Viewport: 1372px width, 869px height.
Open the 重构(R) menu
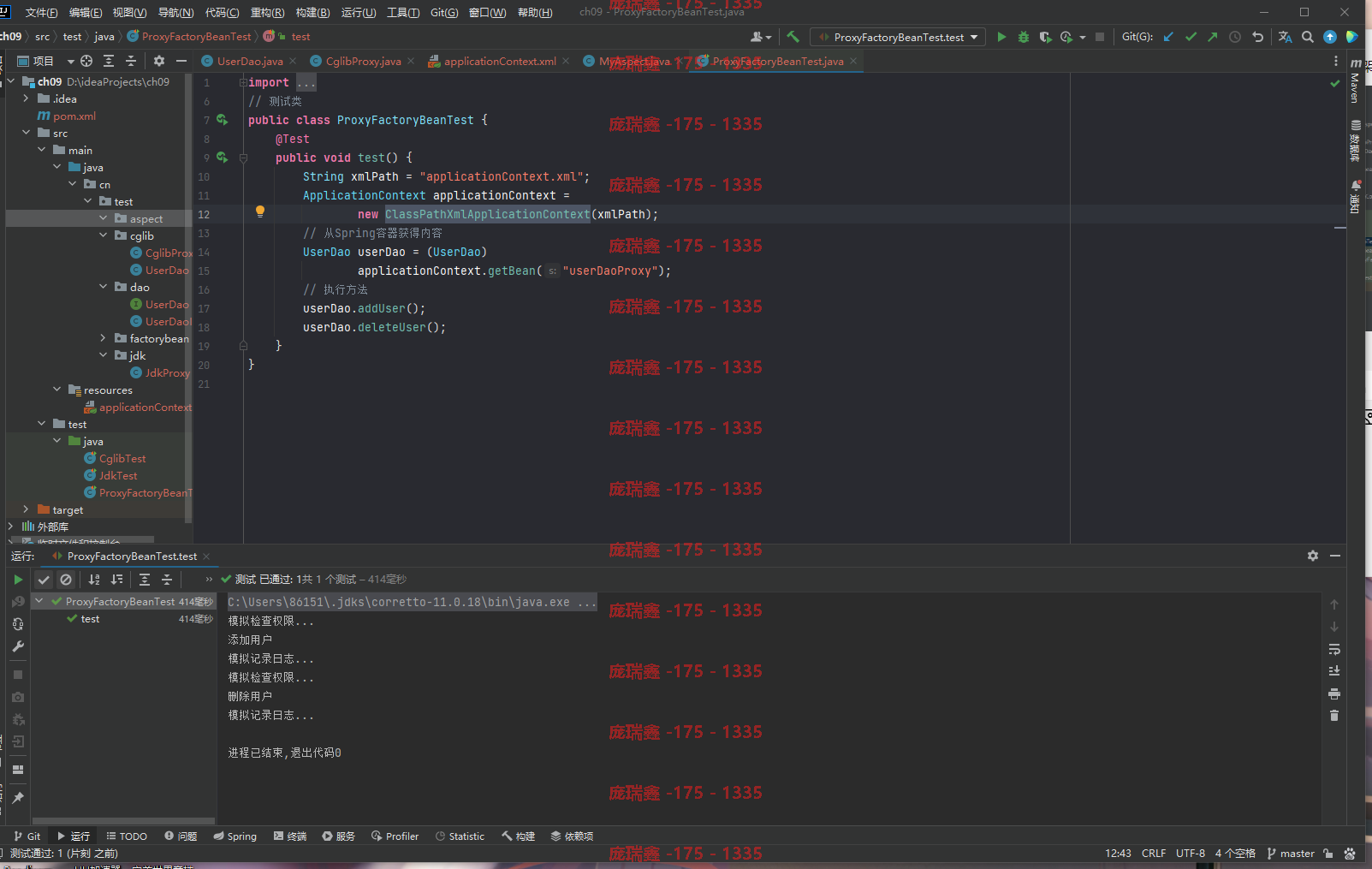point(267,13)
